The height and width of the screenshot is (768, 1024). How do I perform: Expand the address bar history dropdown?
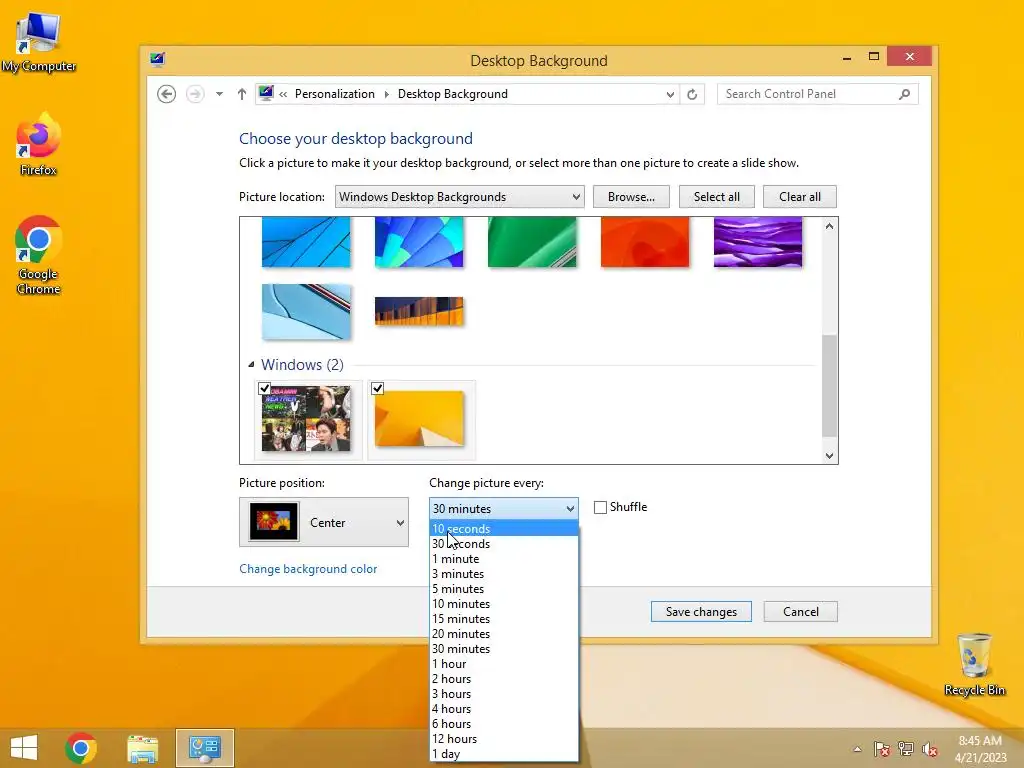click(x=670, y=94)
